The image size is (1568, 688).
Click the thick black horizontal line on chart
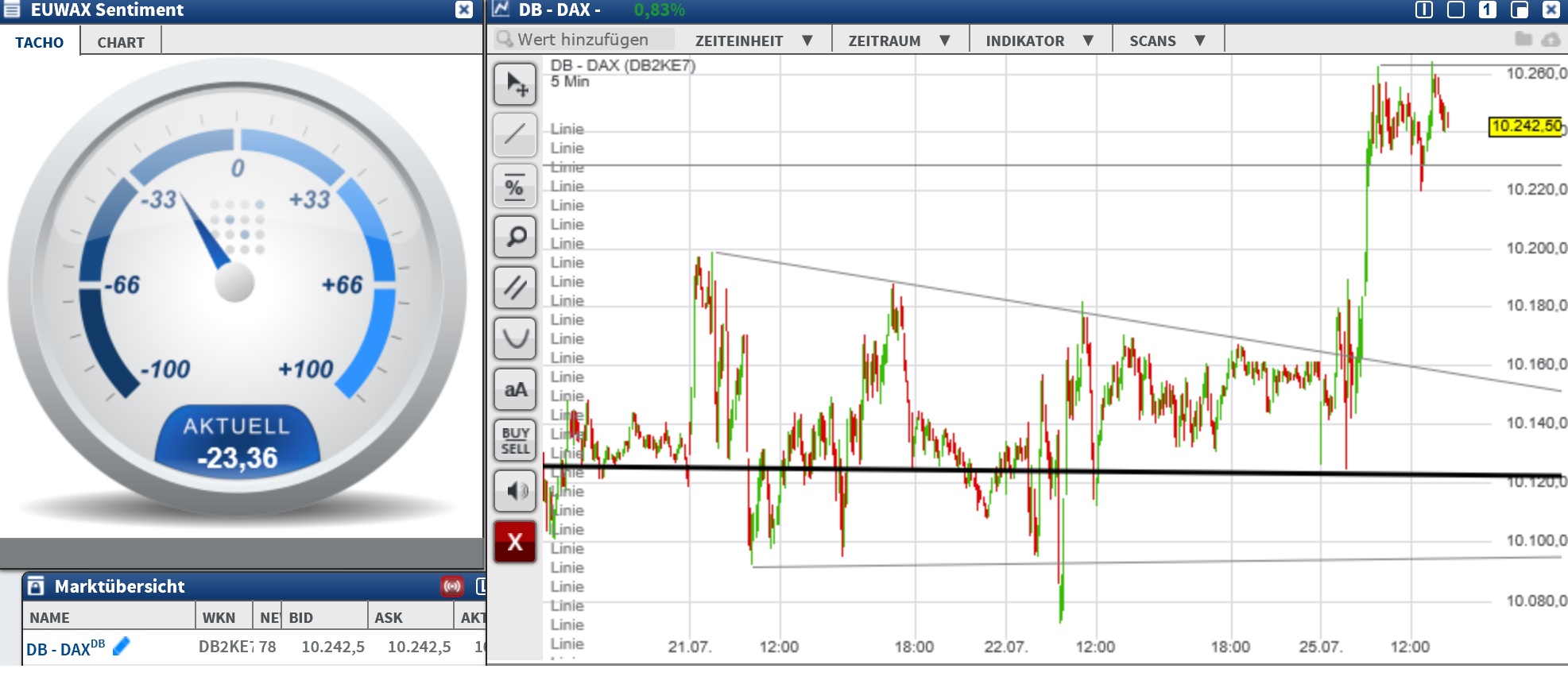click(1054, 471)
